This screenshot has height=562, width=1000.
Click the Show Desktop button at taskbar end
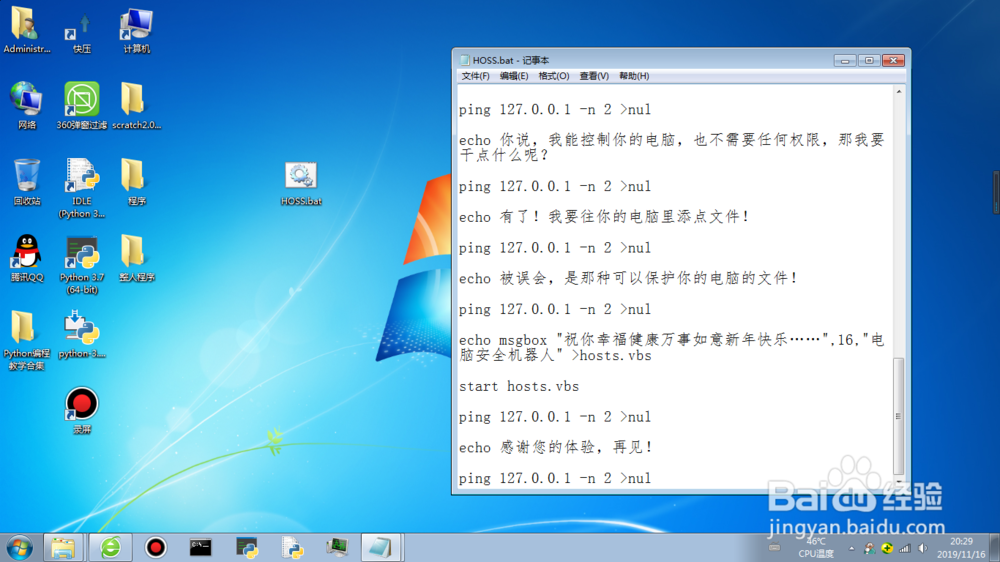point(995,547)
